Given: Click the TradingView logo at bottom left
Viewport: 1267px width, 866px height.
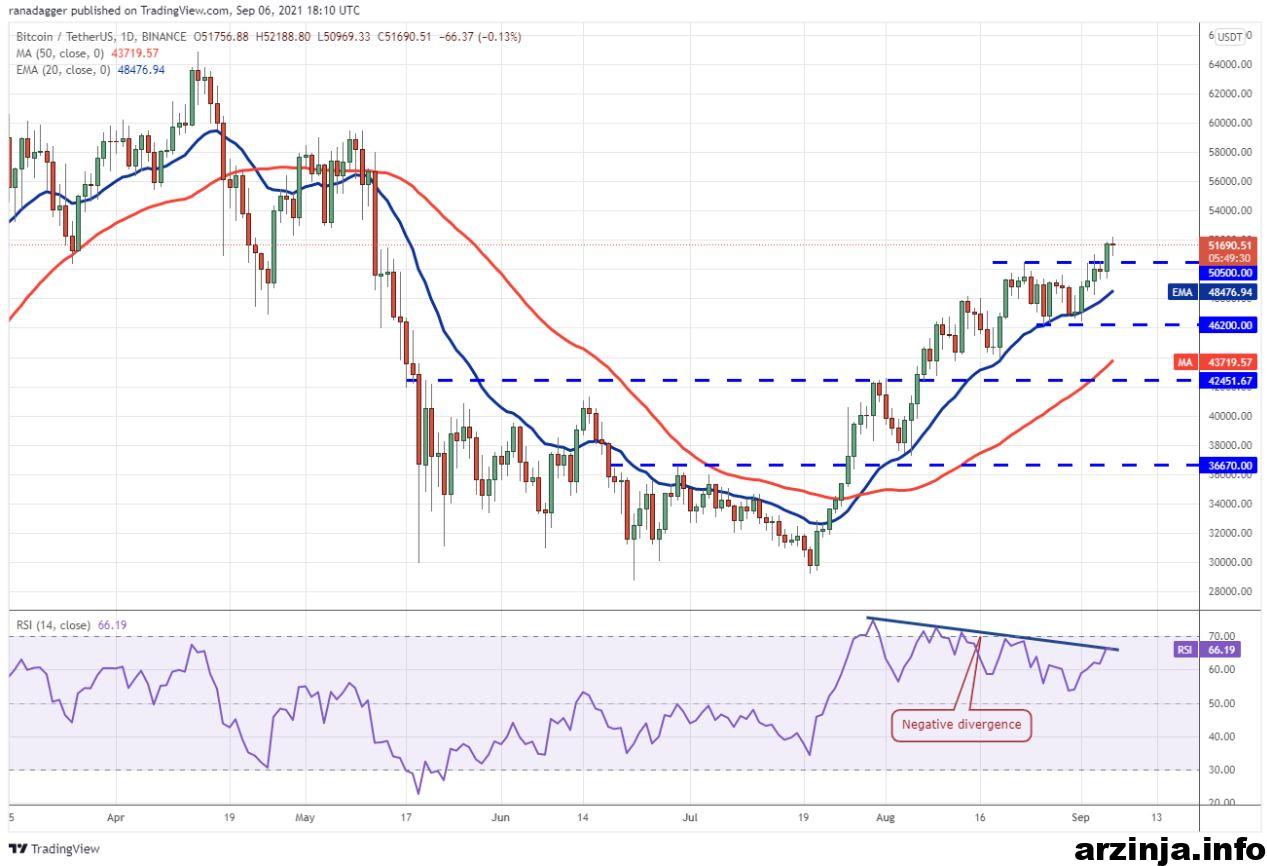Looking at the screenshot, I should 55,849.
